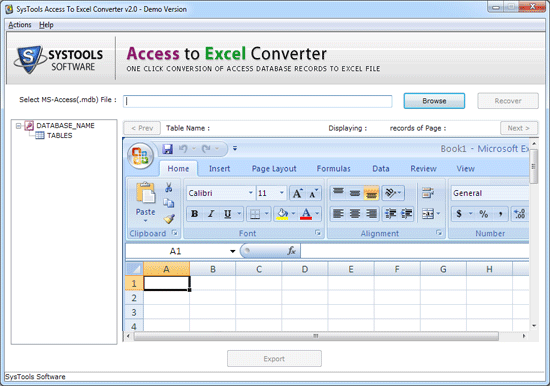550x386 pixels.
Task: Open the font size 11 dropdown
Action: (x=281, y=193)
